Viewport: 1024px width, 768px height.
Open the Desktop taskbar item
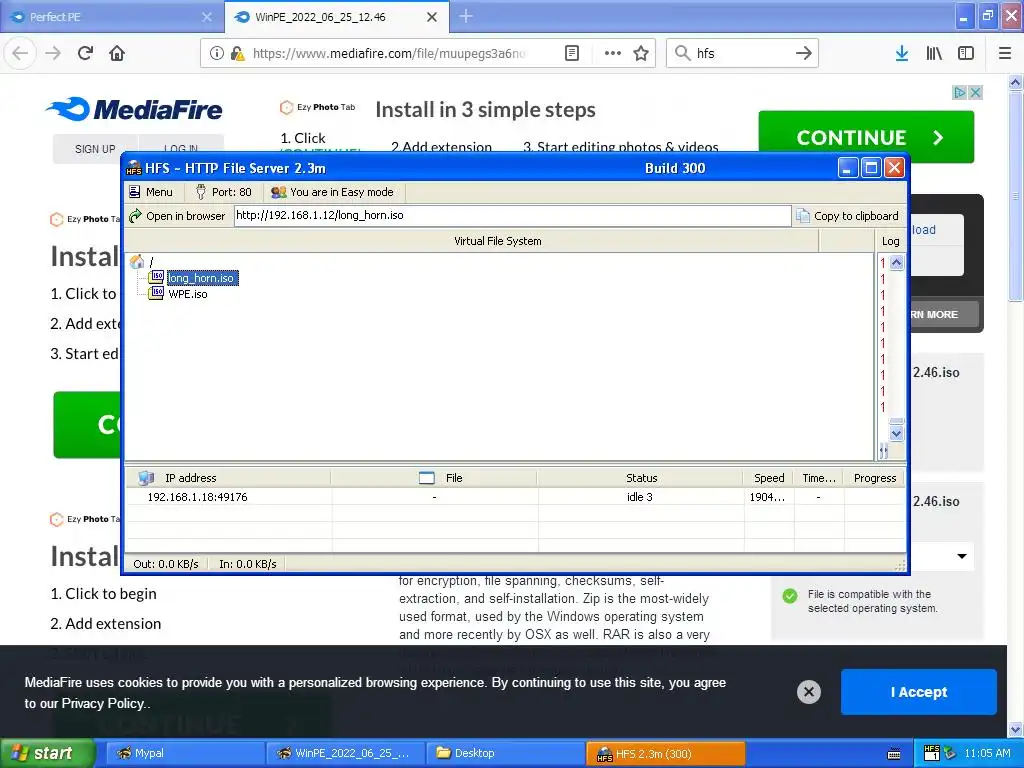[x=505, y=753]
